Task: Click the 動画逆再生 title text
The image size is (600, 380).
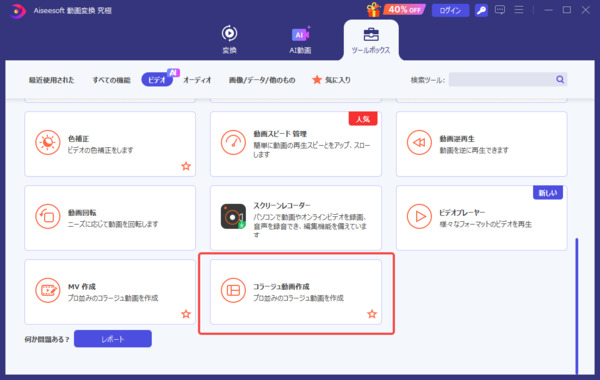Action: coord(457,139)
